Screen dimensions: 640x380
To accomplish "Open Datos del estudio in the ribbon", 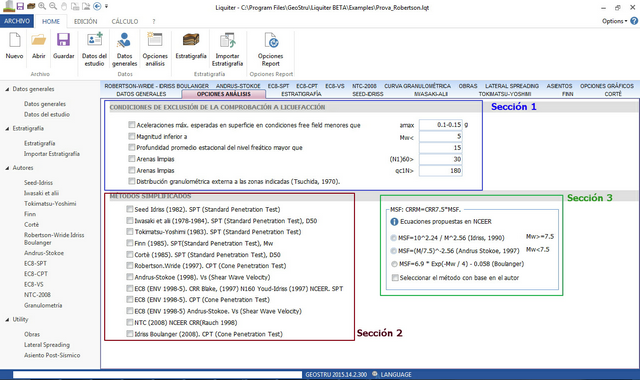I will tap(94, 49).
